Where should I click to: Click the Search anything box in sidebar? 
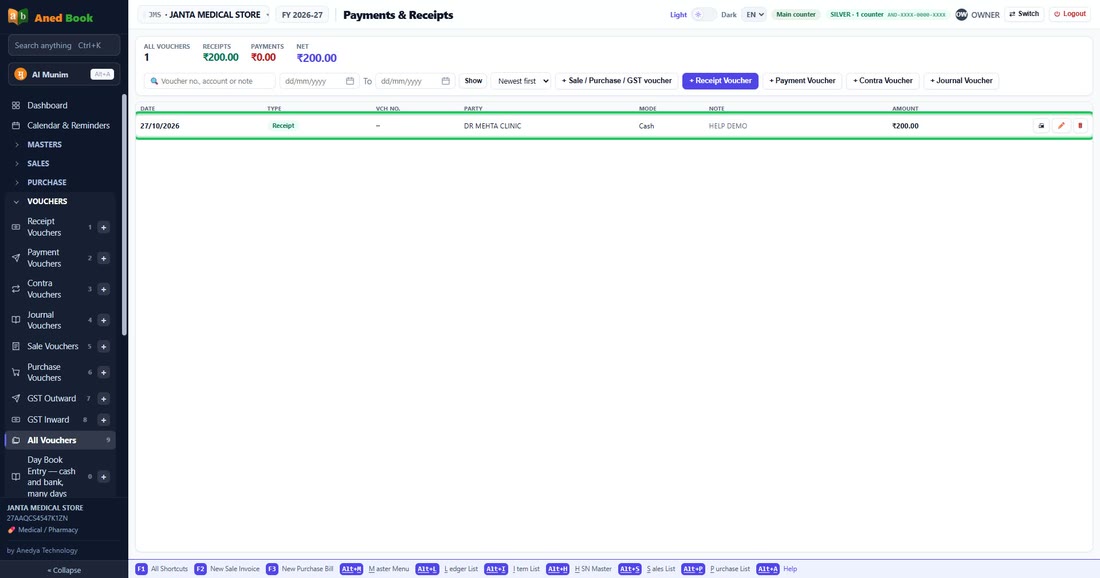click(64, 46)
